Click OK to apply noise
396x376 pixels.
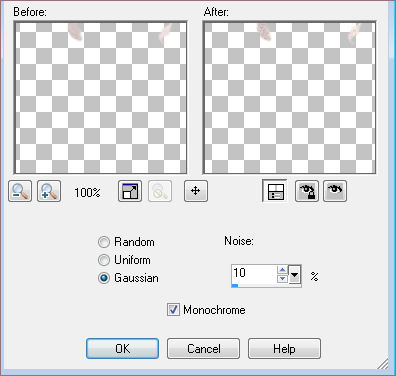tap(122, 349)
